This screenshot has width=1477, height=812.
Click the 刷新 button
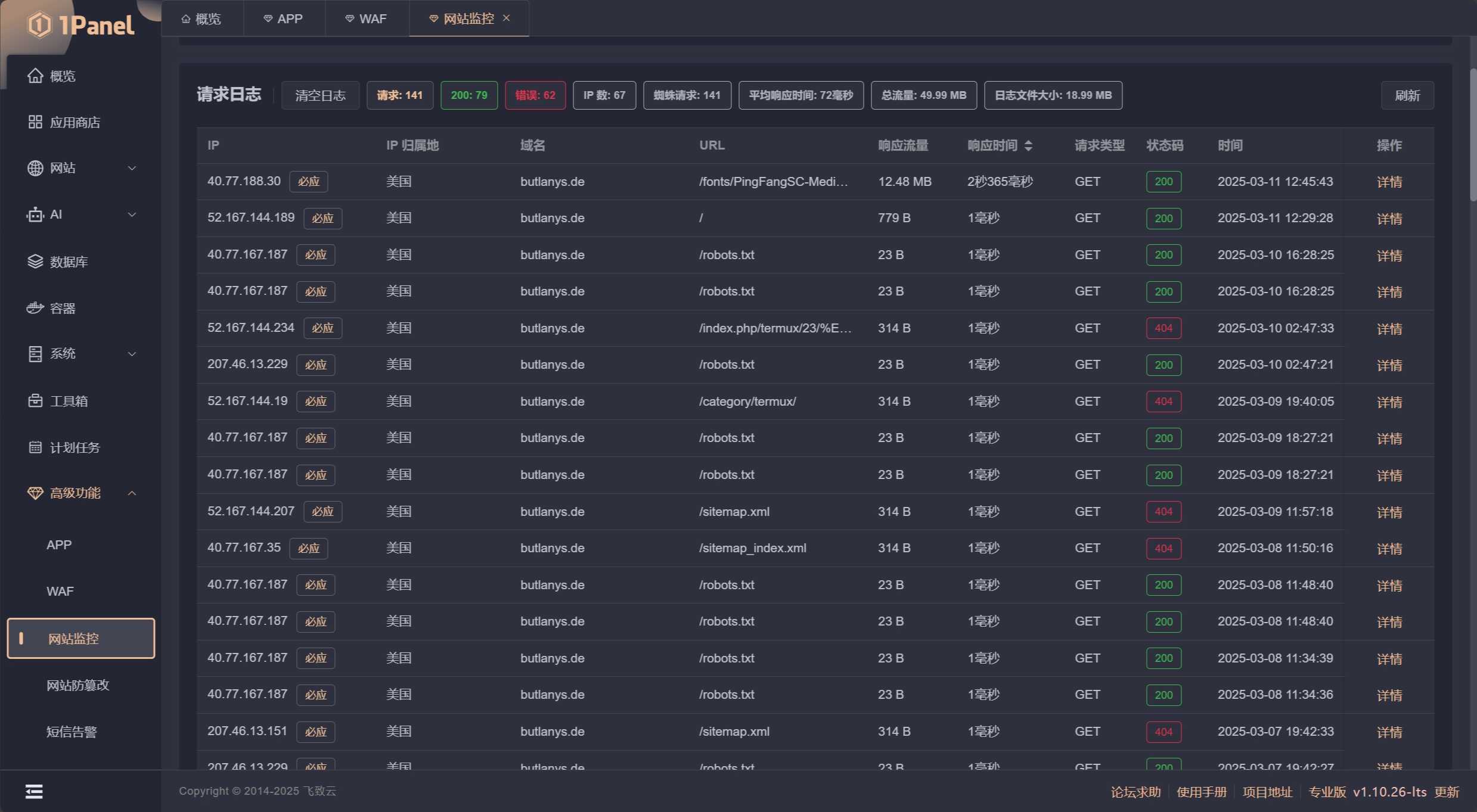point(1407,95)
